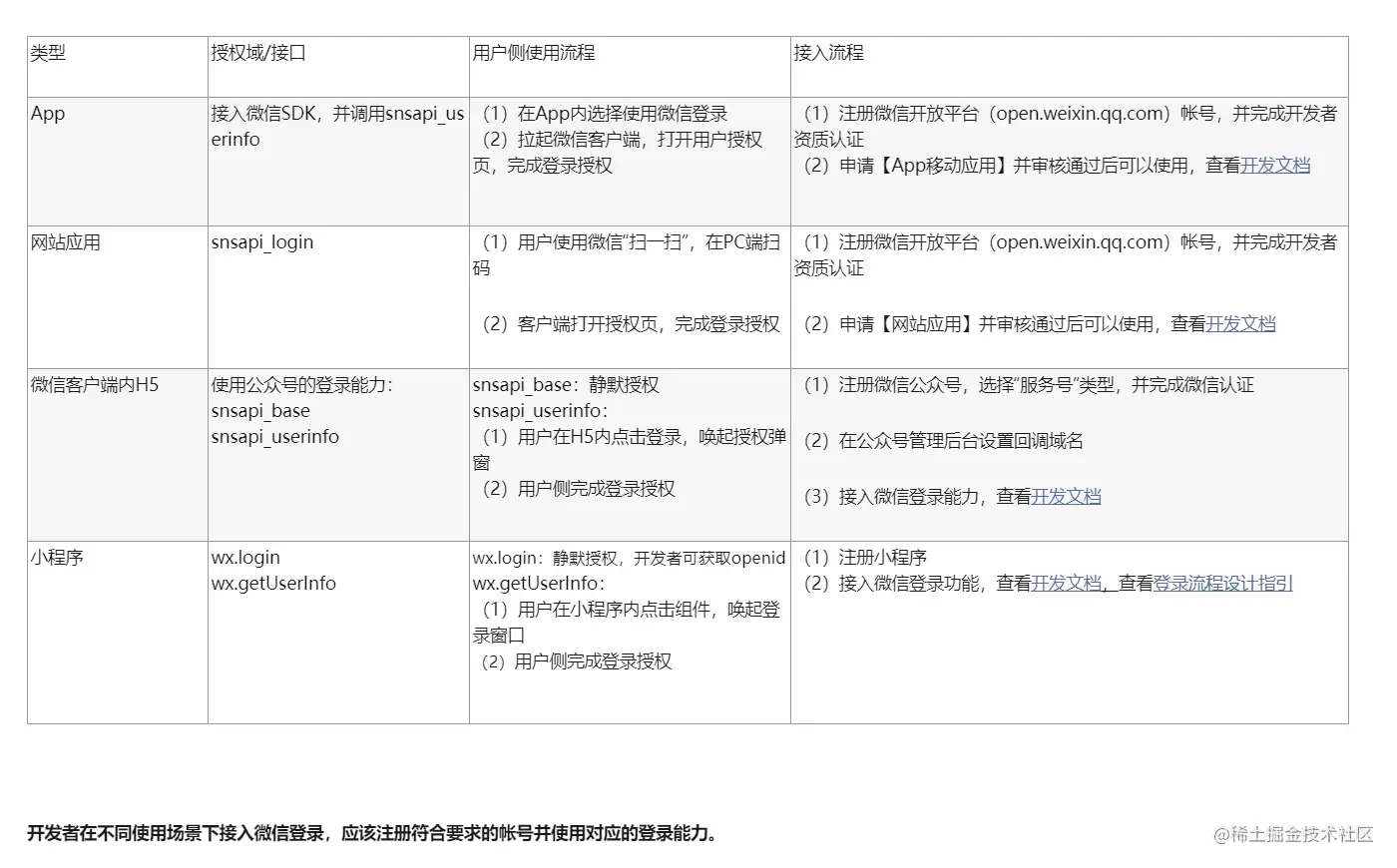Click 使用公众号的登录能力 text
The height and width of the screenshot is (868, 1397).
[300, 385]
